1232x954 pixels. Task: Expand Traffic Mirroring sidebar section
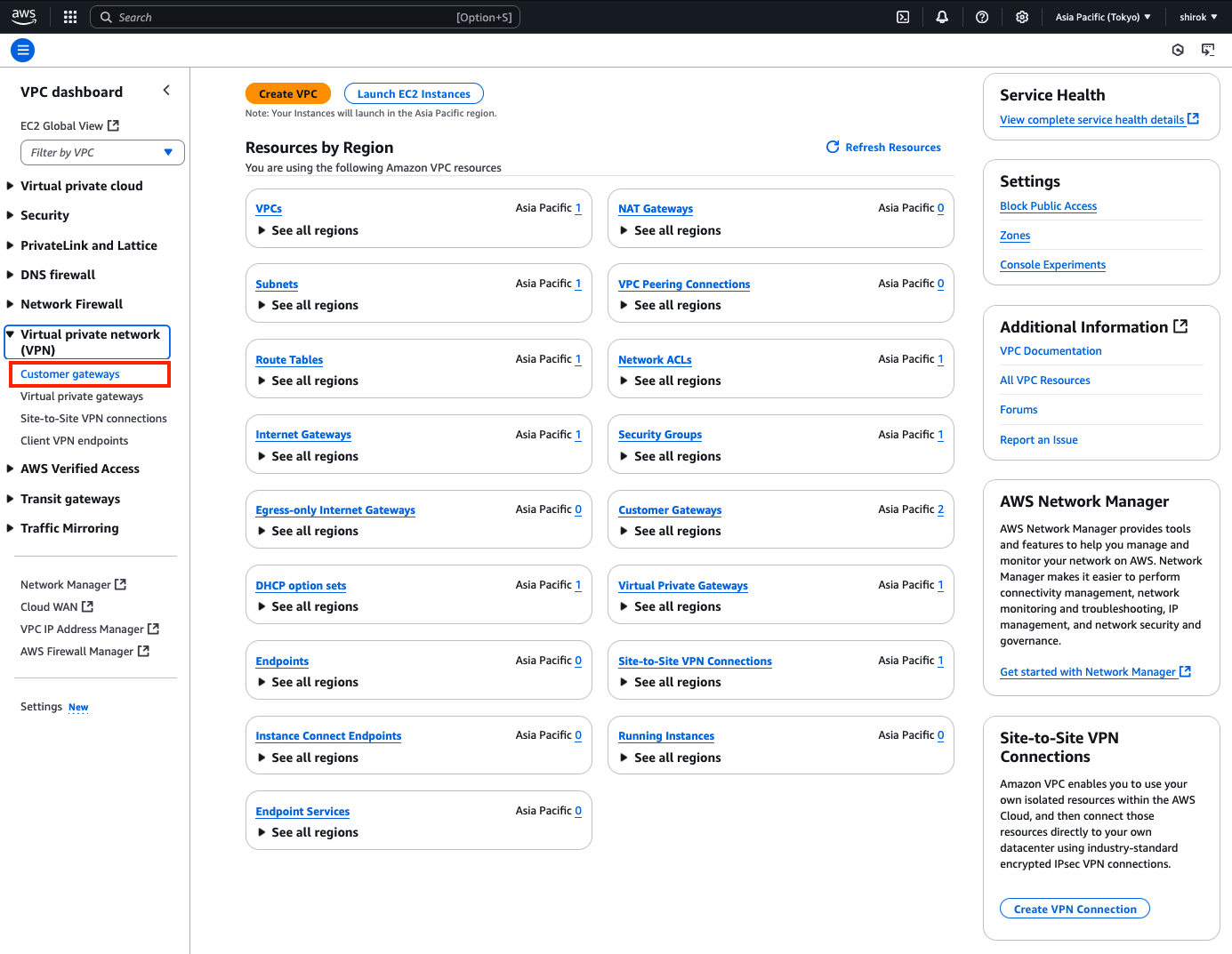pos(62,528)
